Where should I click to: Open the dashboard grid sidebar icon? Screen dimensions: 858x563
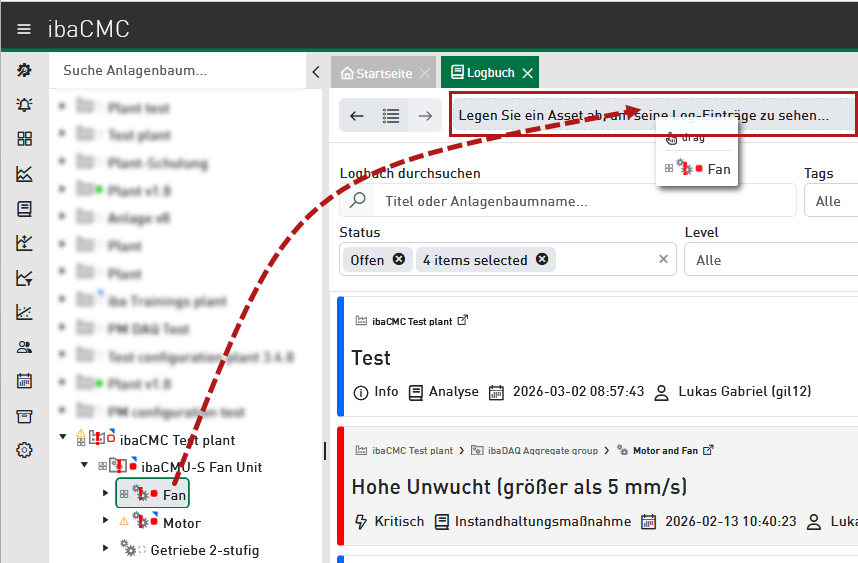point(24,138)
